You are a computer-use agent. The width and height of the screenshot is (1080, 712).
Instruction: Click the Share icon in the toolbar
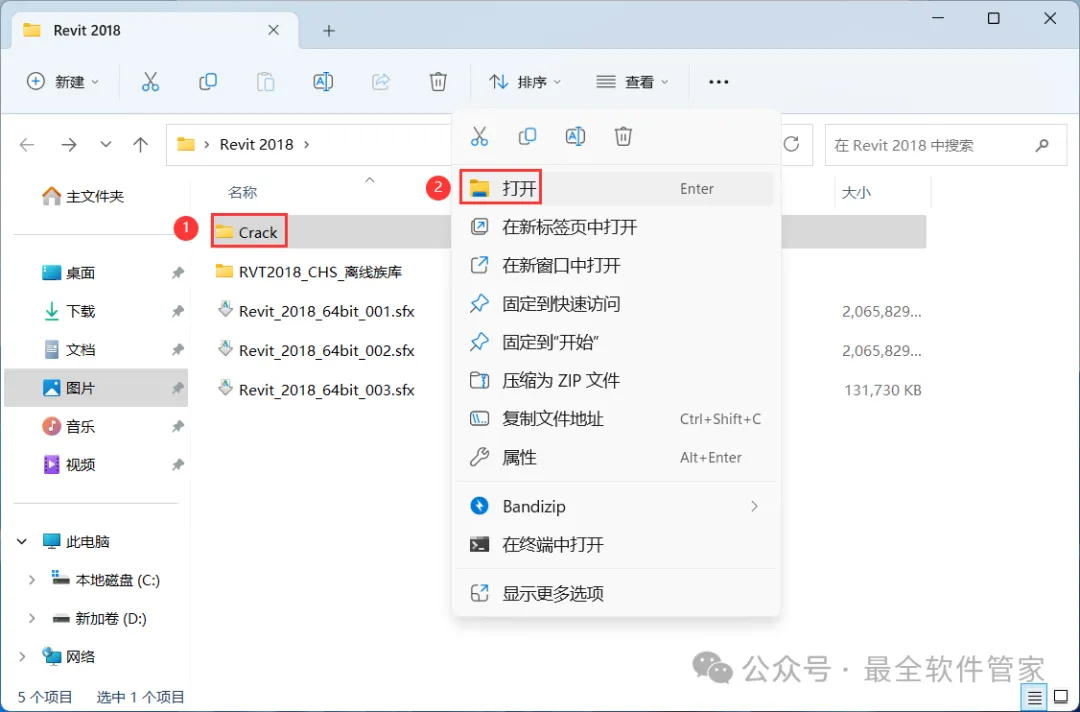(381, 82)
